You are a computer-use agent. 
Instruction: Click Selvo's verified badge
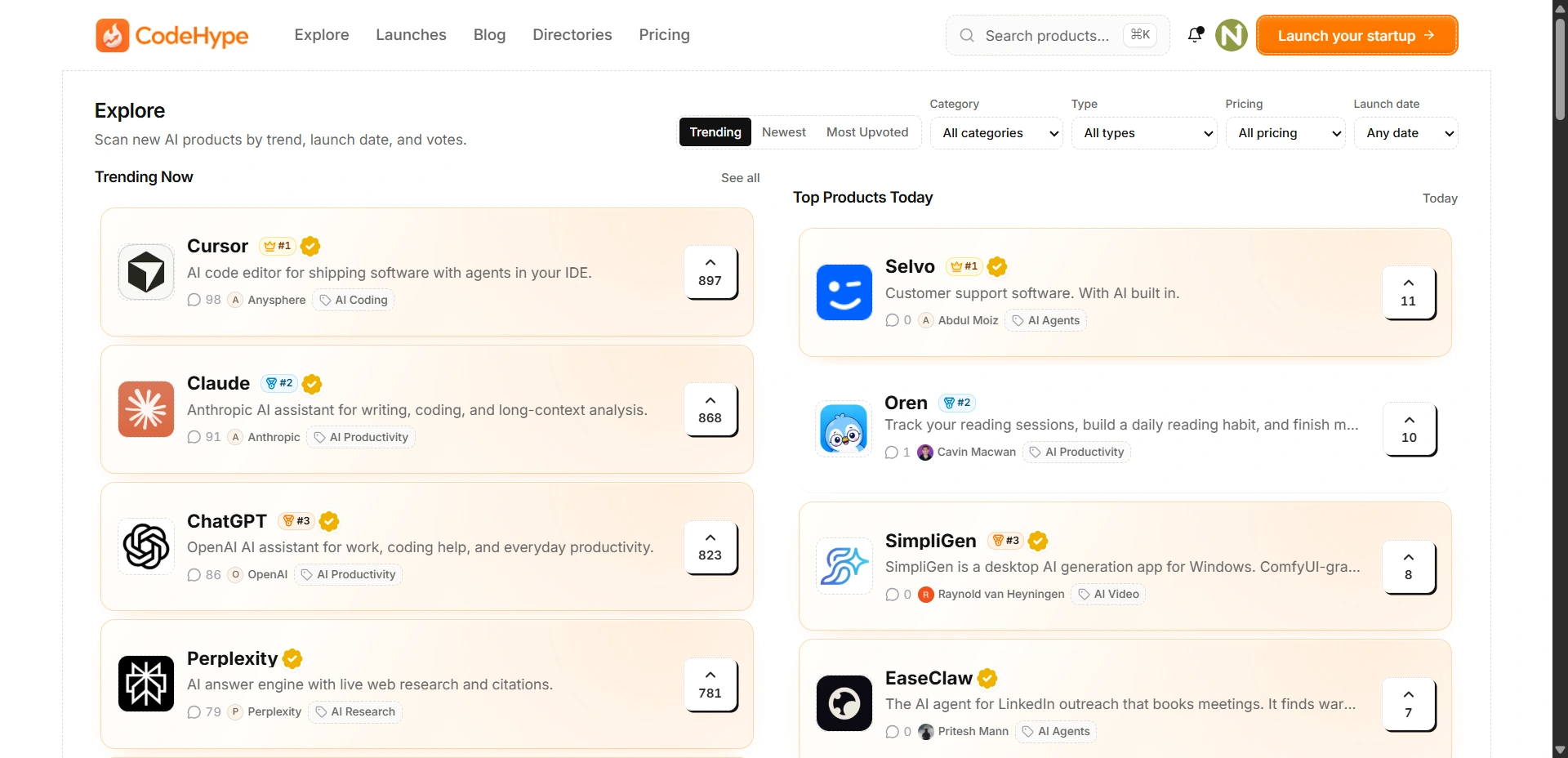coord(997,266)
